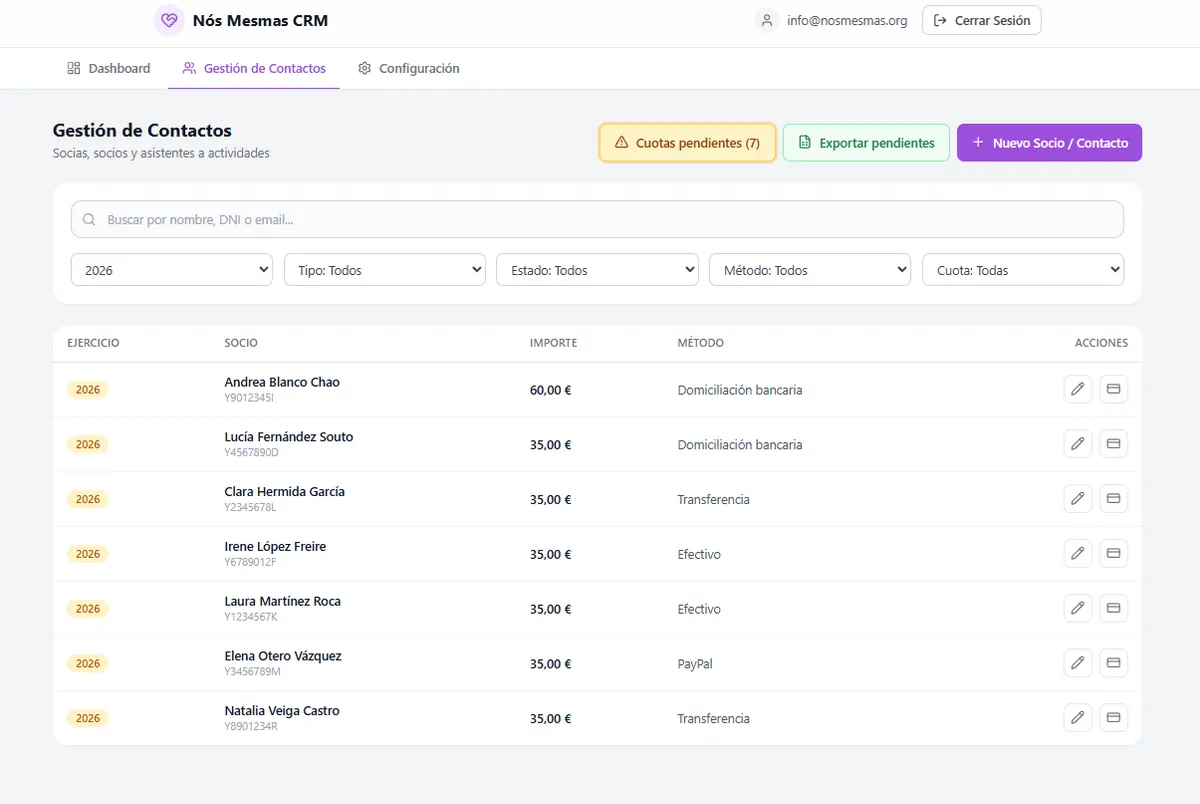Image resolution: width=1200 pixels, height=804 pixels.
Task: Open the Estado: Todos dropdown
Action: [x=597, y=270]
